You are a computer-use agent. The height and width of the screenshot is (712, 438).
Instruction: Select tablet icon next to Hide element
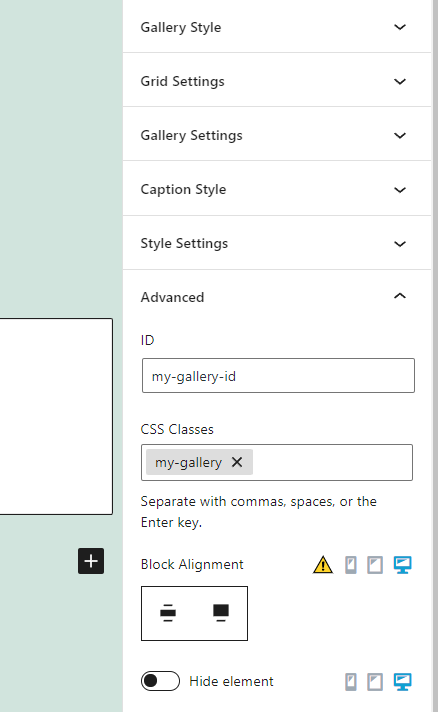click(374, 682)
